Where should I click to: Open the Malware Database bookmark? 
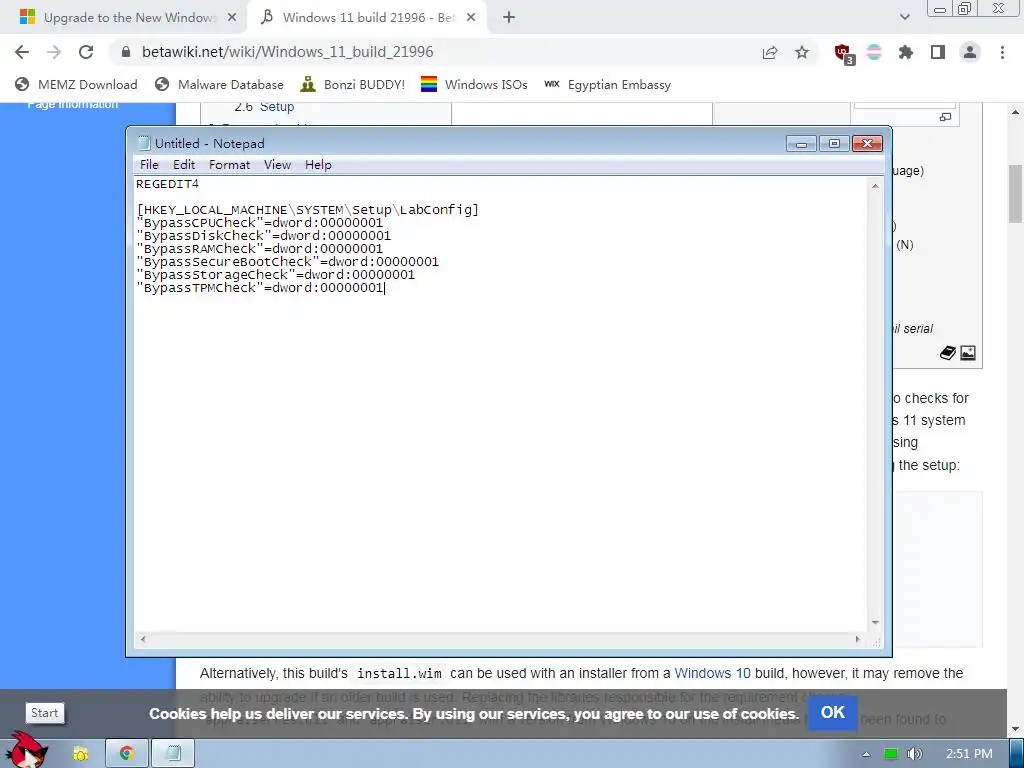[219, 84]
